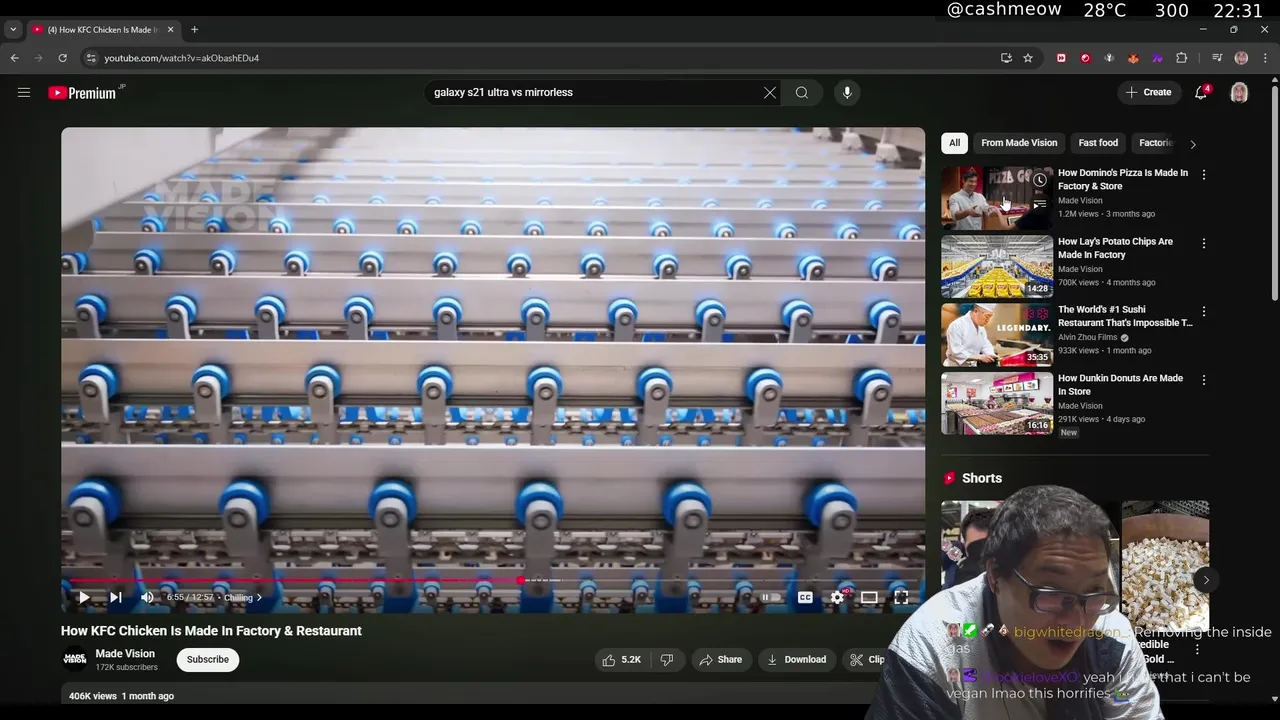Reload the page
Image resolution: width=1280 pixels, height=720 pixels.
(62, 58)
